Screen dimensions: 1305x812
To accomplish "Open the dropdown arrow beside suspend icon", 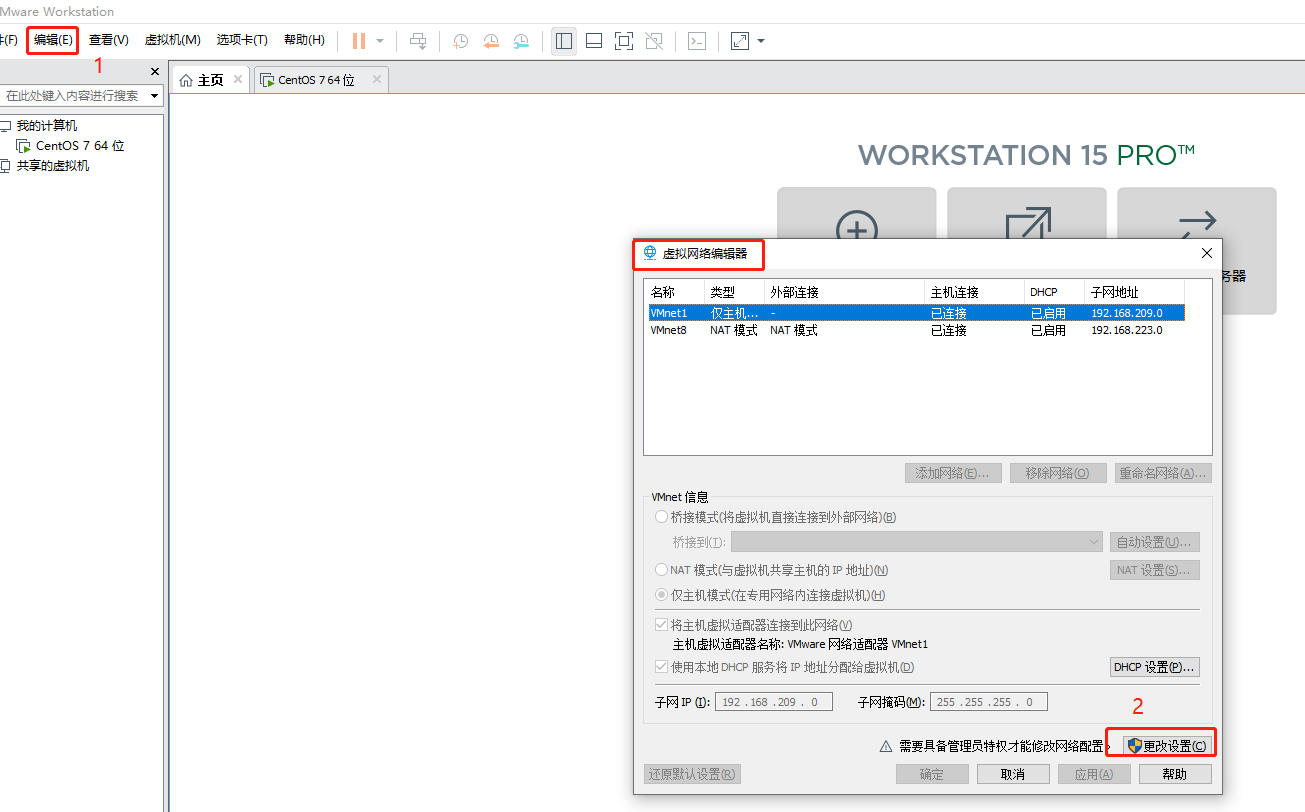I will point(380,41).
